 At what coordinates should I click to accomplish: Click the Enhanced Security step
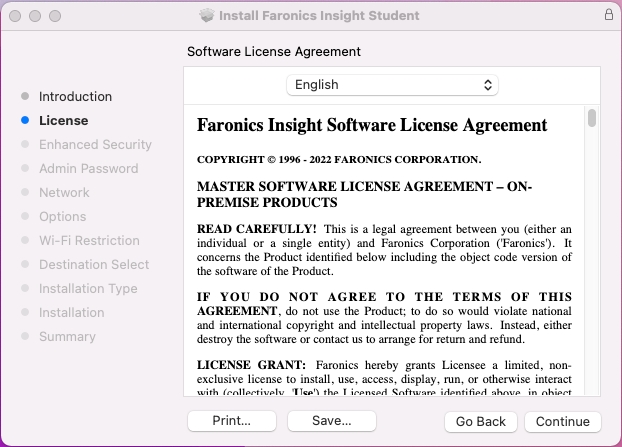click(95, 145)
